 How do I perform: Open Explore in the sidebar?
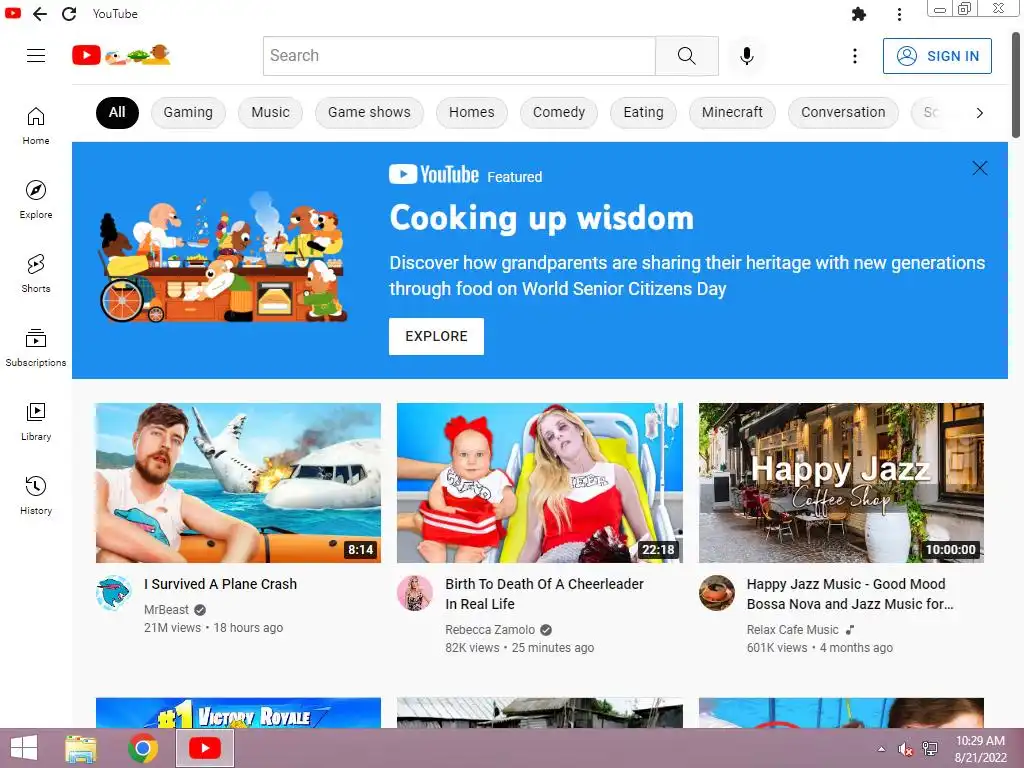coord(36,200)
